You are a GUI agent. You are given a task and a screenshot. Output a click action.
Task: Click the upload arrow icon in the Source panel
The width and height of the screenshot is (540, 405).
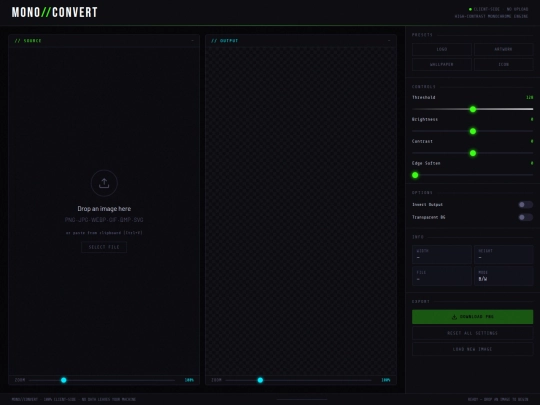(104, 183)
